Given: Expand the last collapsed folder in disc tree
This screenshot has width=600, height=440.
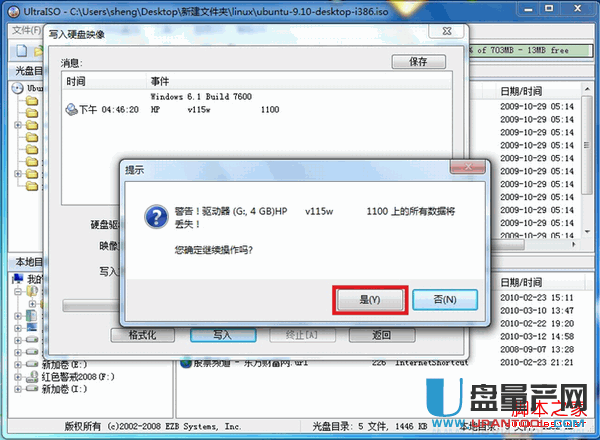Looking at the screenshot, I should 18,174.
